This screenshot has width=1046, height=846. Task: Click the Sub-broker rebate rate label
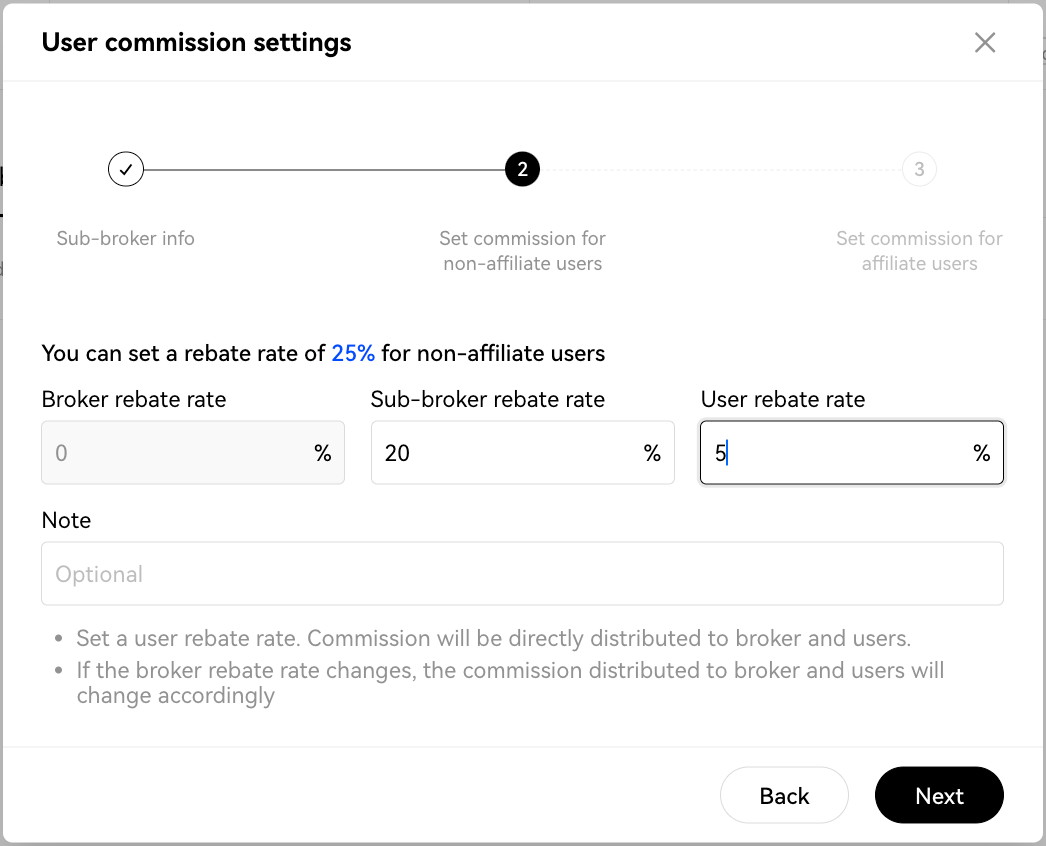pos(488,400)
